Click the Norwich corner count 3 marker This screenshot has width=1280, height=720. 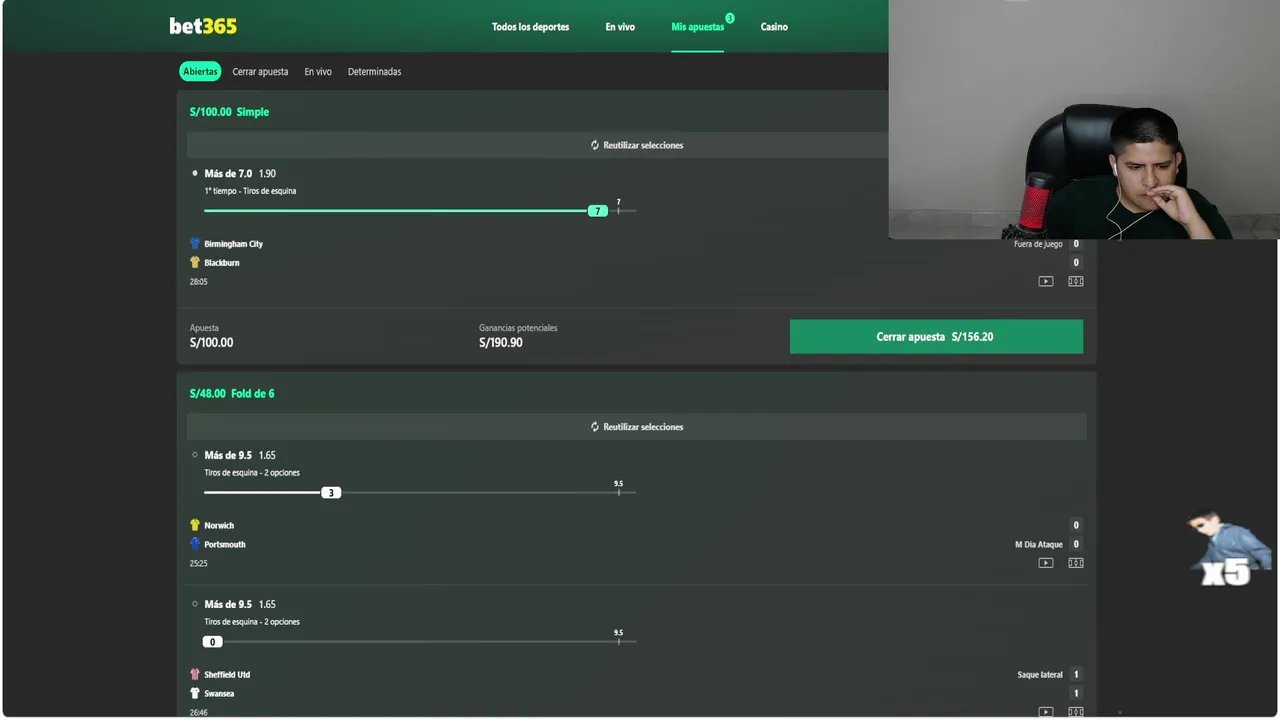pyautogui.click(x=331, y=493)
